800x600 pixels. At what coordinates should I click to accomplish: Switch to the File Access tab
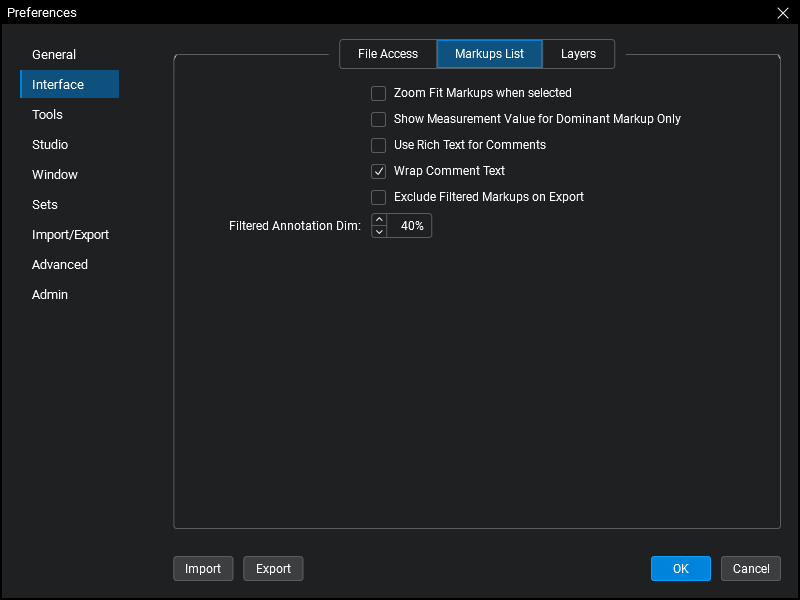(387, 54)
